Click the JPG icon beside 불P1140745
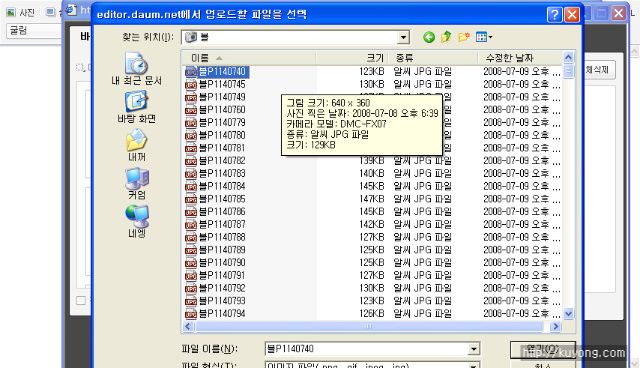640x368 pixels. (191, 84)
